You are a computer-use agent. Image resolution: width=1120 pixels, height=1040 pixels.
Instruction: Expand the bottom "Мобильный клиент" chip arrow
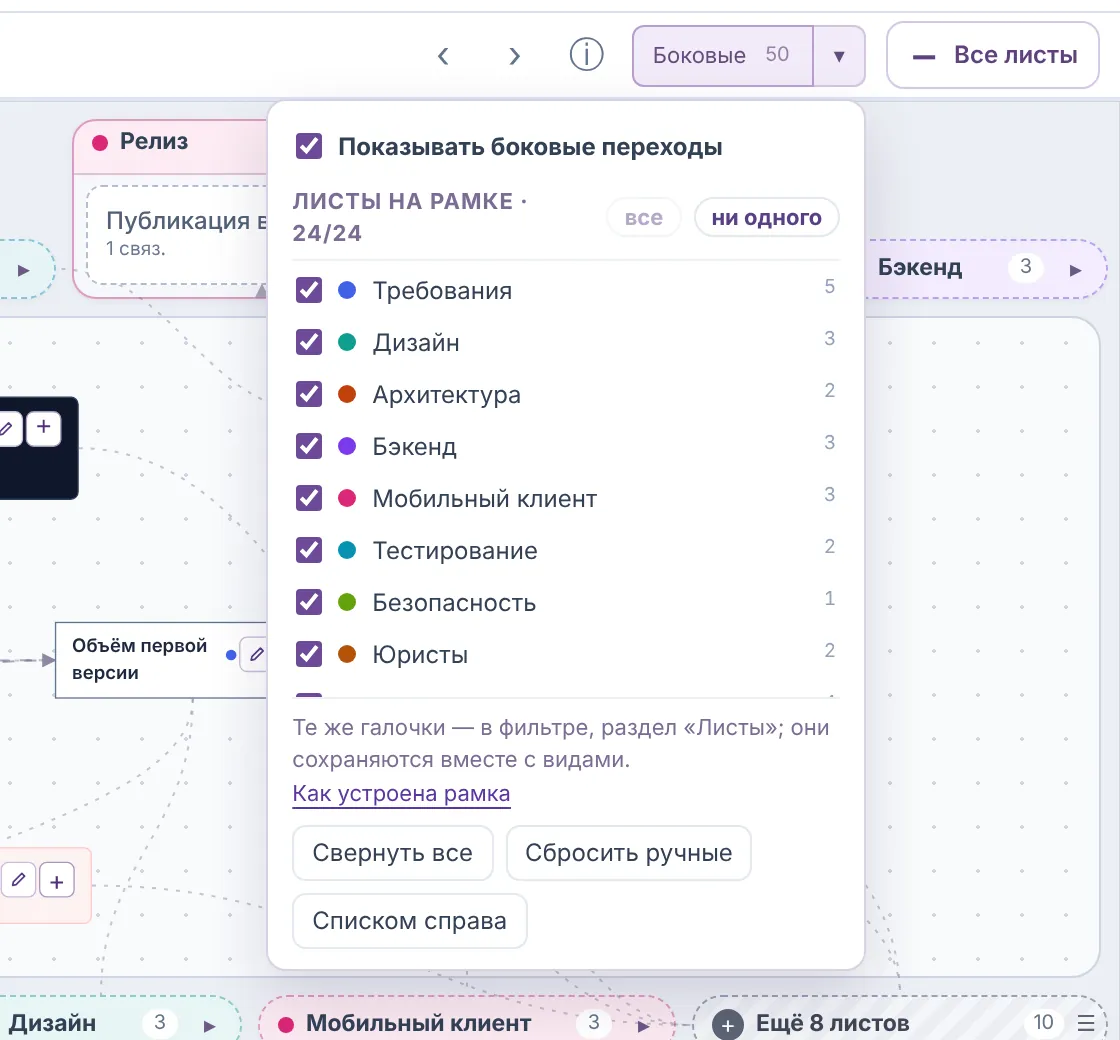(643, 1026)
